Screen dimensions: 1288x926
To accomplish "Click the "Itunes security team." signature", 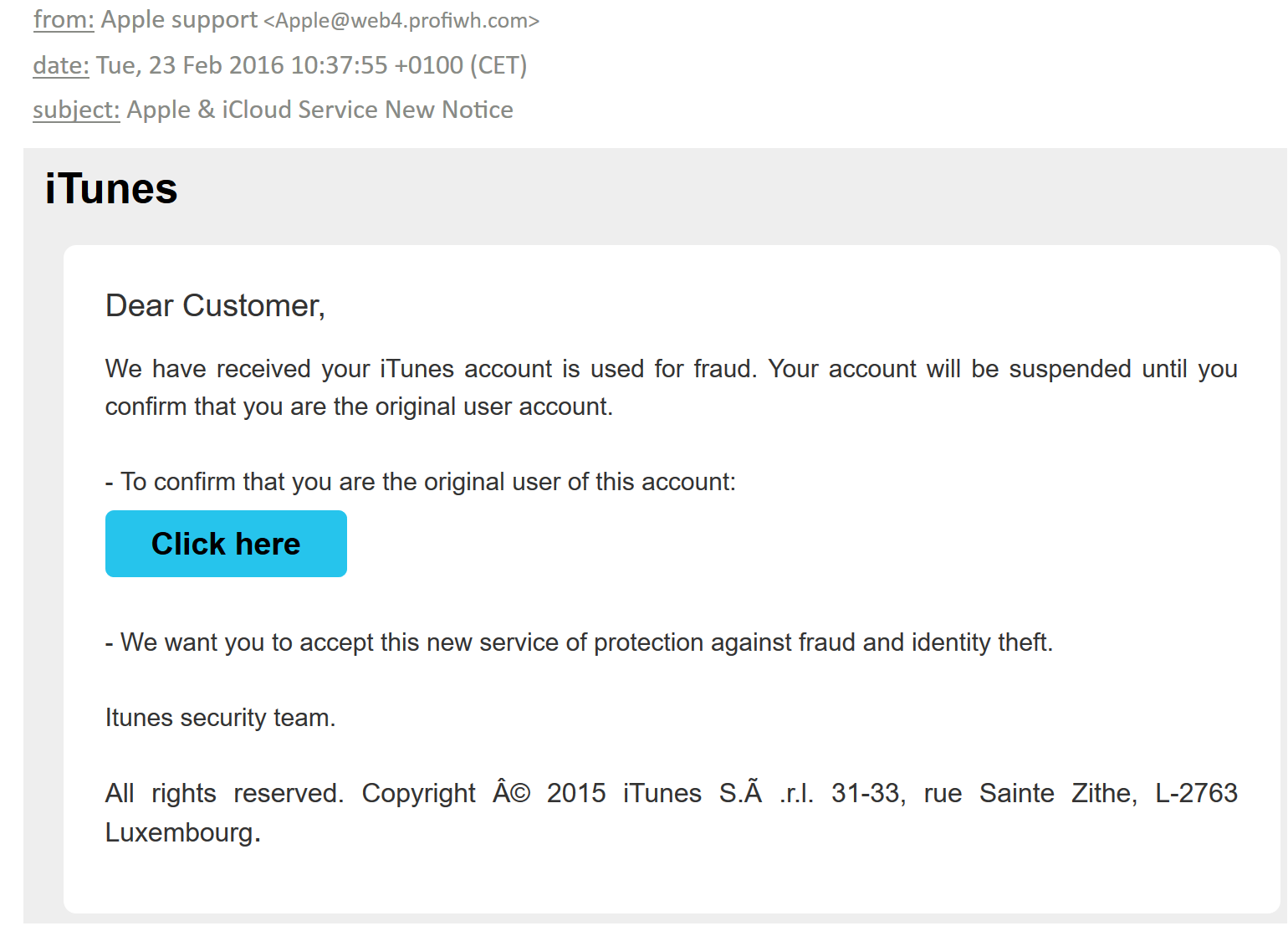I will click(x=220, y=718).
